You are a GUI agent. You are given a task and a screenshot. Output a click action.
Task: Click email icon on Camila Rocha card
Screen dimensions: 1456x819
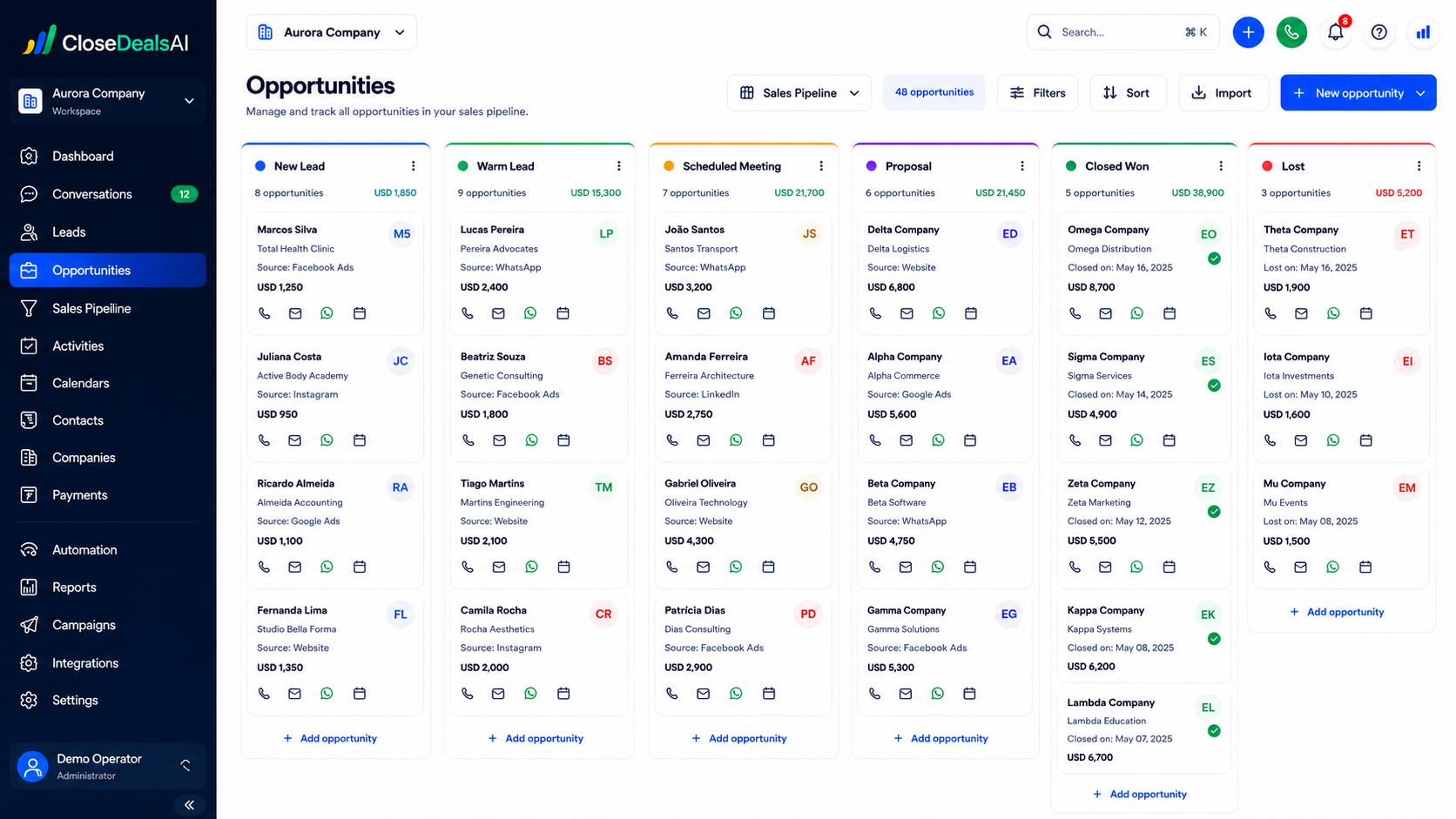498,694
